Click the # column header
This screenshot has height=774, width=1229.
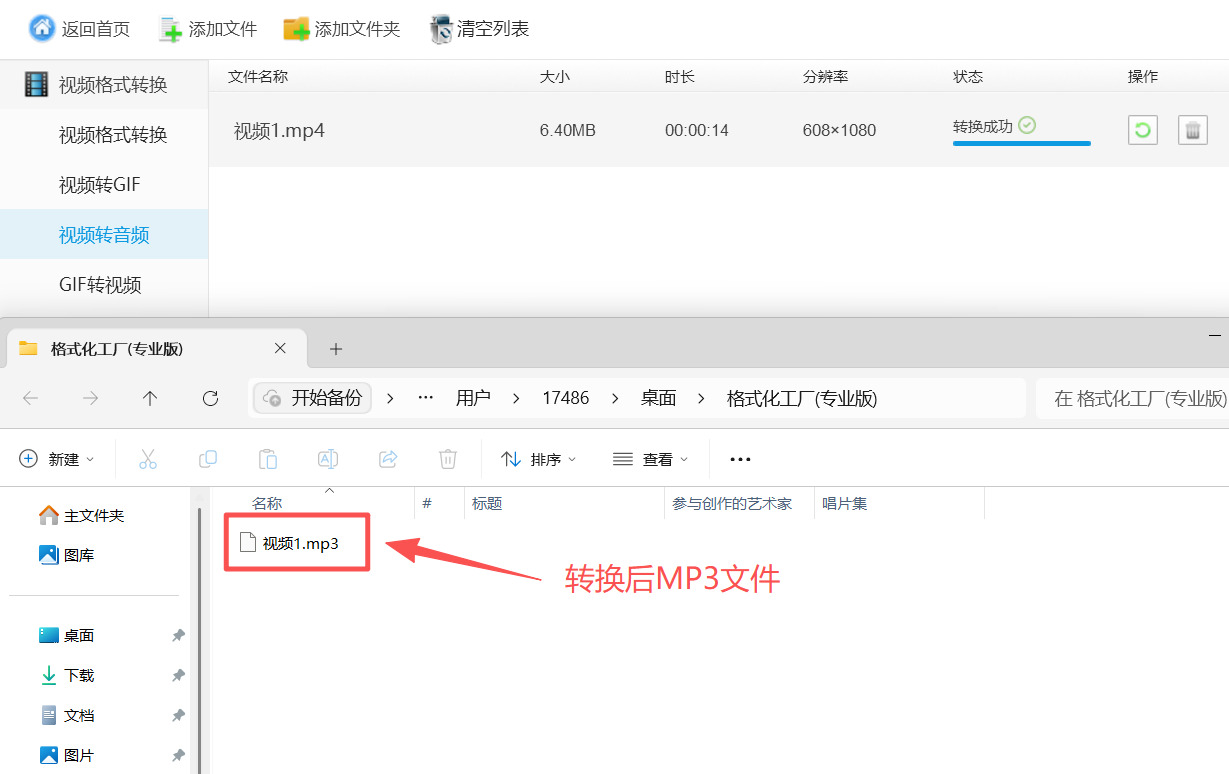(x=427, y=504)
